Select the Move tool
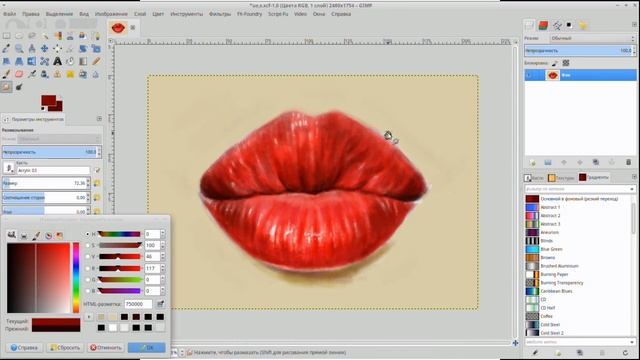 [x=44, y=49]
